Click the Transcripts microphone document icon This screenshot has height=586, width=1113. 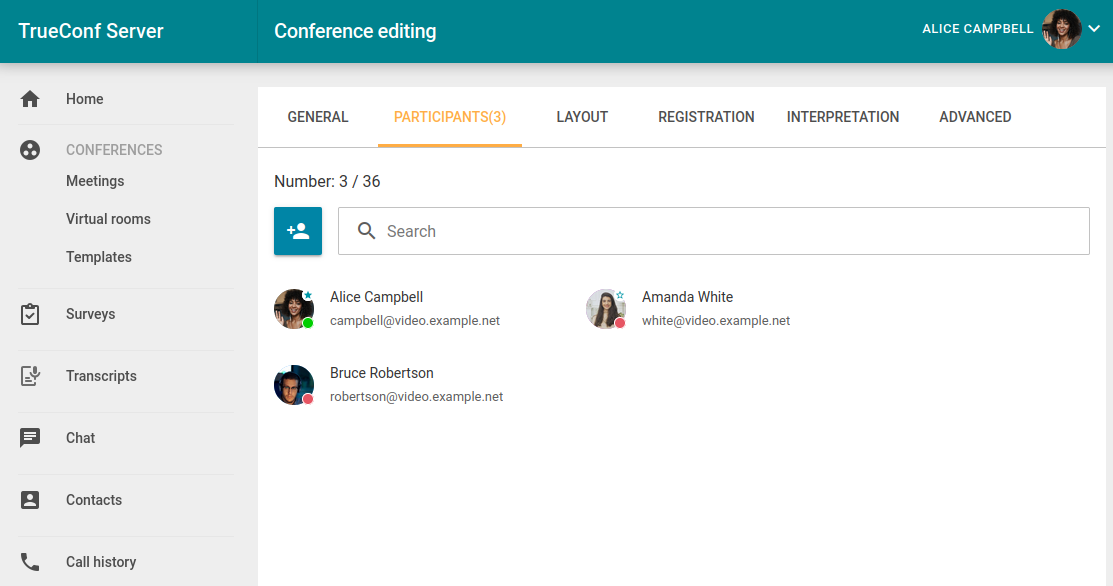click(30, 376)
